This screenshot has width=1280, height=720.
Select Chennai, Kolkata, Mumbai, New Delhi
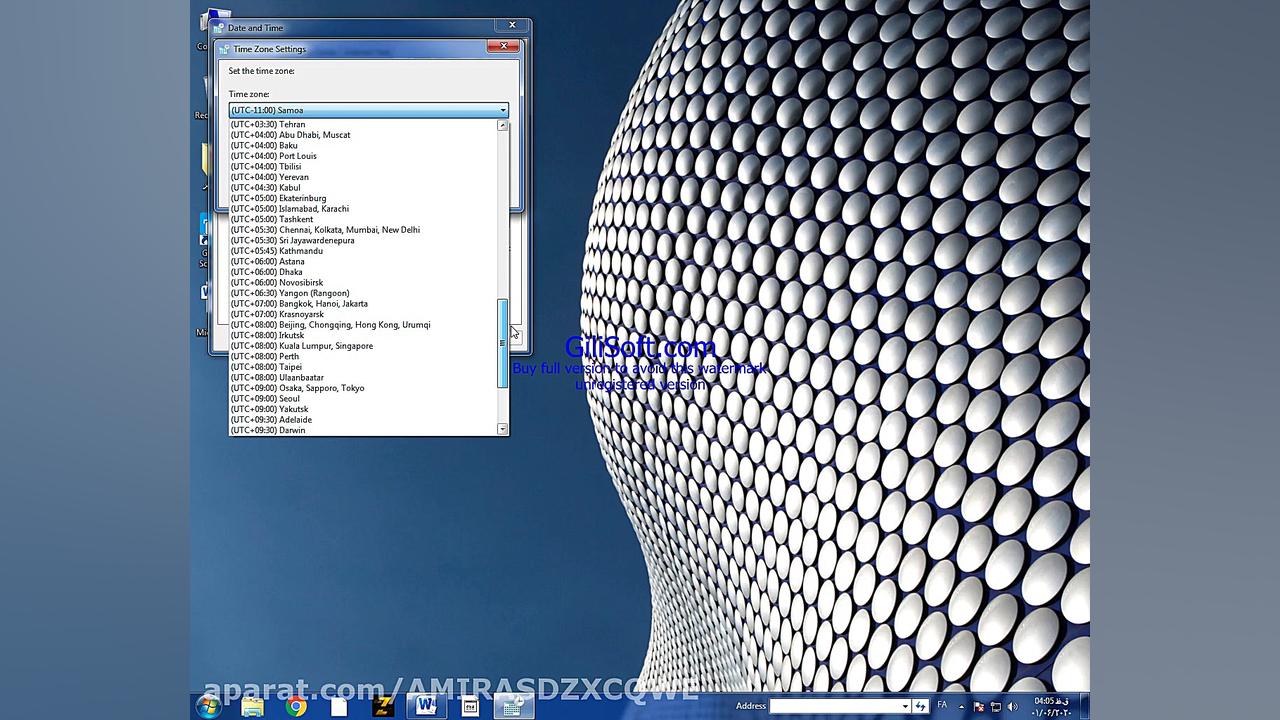point(363,230)
